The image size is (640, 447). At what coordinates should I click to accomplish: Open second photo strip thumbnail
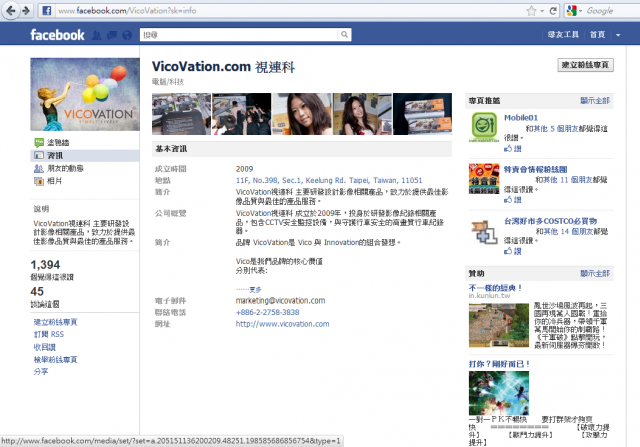242,114
